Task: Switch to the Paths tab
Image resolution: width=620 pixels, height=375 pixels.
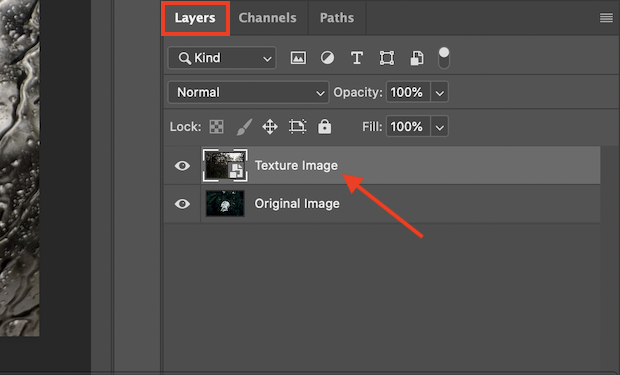Action: [x=337, y=18]
